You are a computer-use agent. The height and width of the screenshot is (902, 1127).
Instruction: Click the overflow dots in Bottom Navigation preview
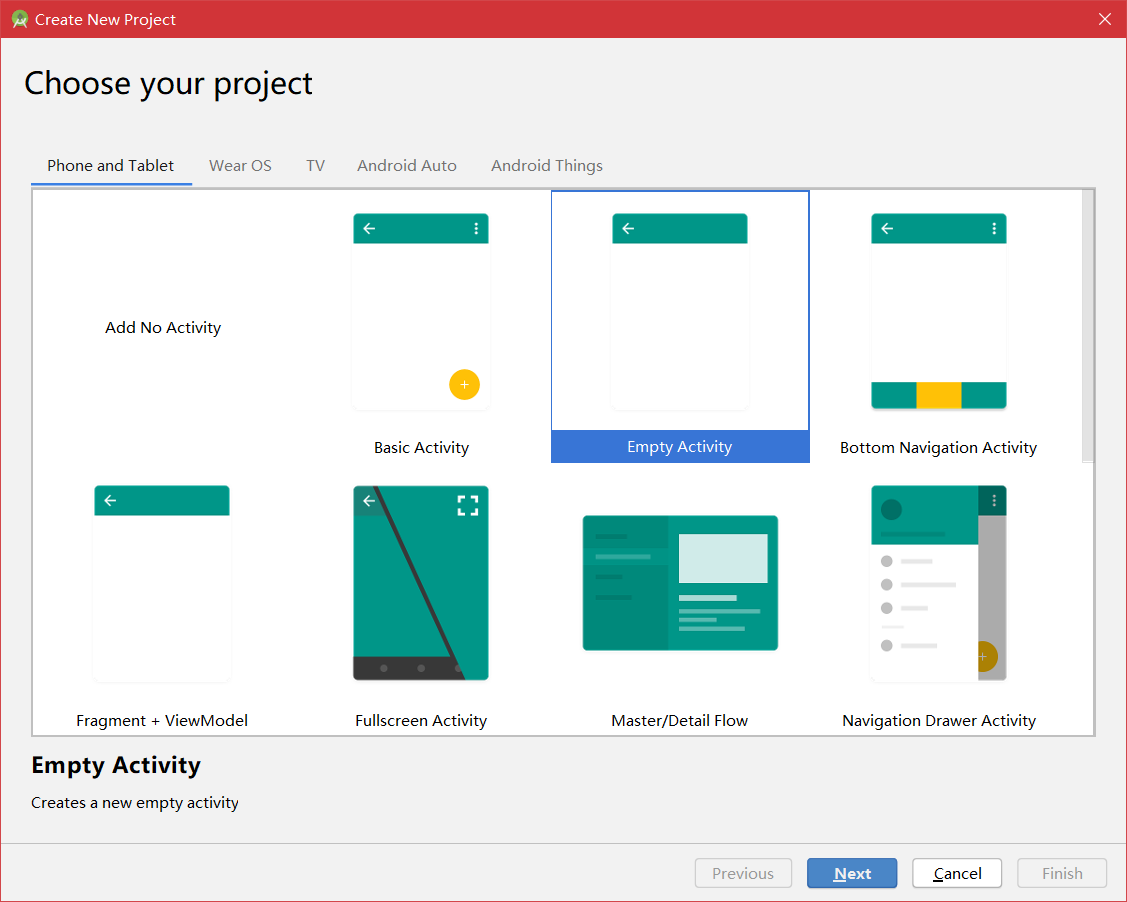pos(994,229)
